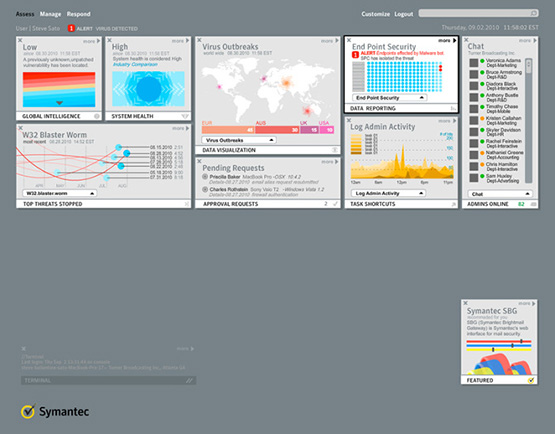Image resolution: width=555 pixels, height=434 pixels.
Task: Click the Global Intelligence globe icon
Action: [x=97, y=116]
